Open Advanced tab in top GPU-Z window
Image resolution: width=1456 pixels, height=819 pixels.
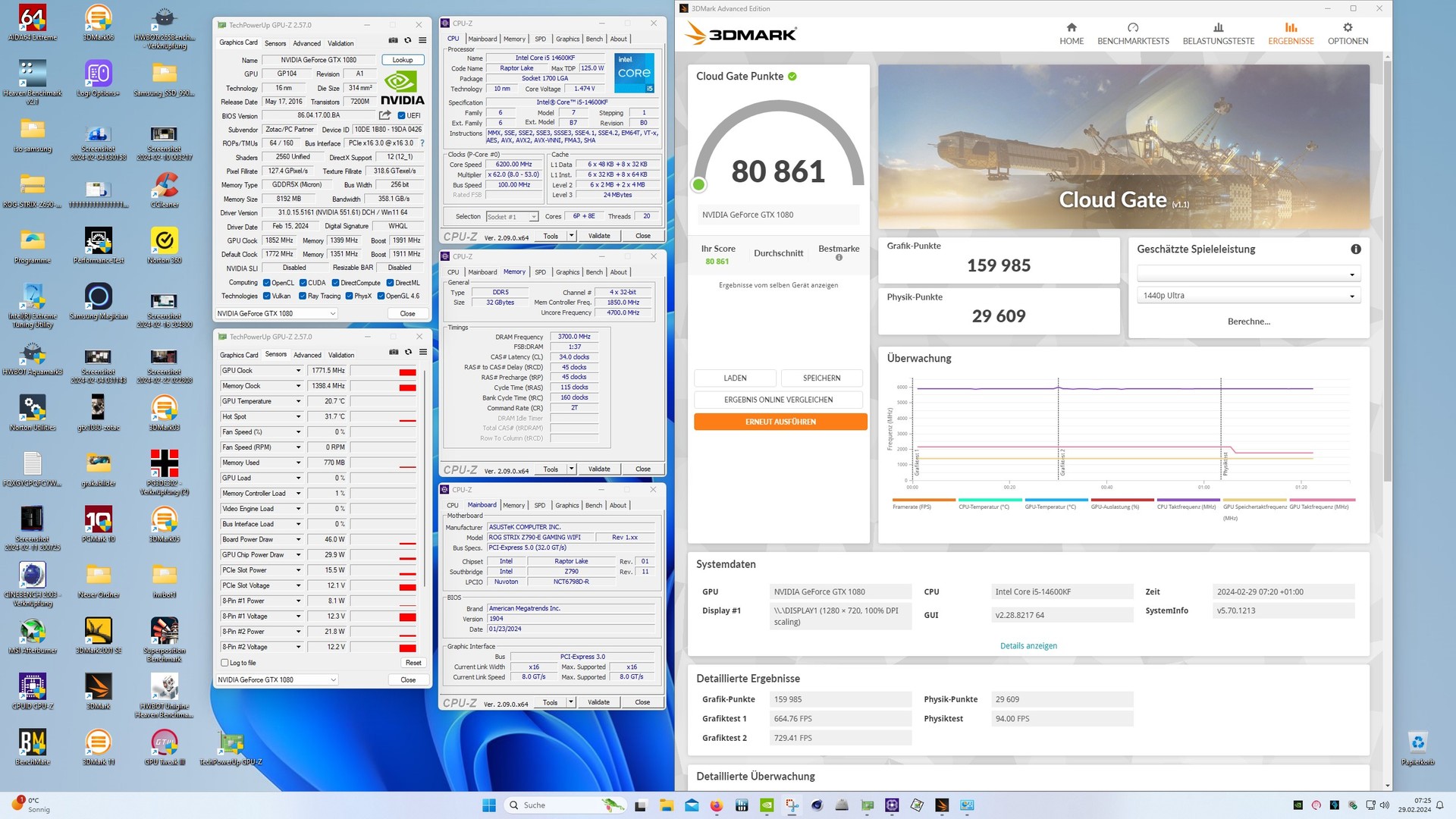click(x=307, y=43)
